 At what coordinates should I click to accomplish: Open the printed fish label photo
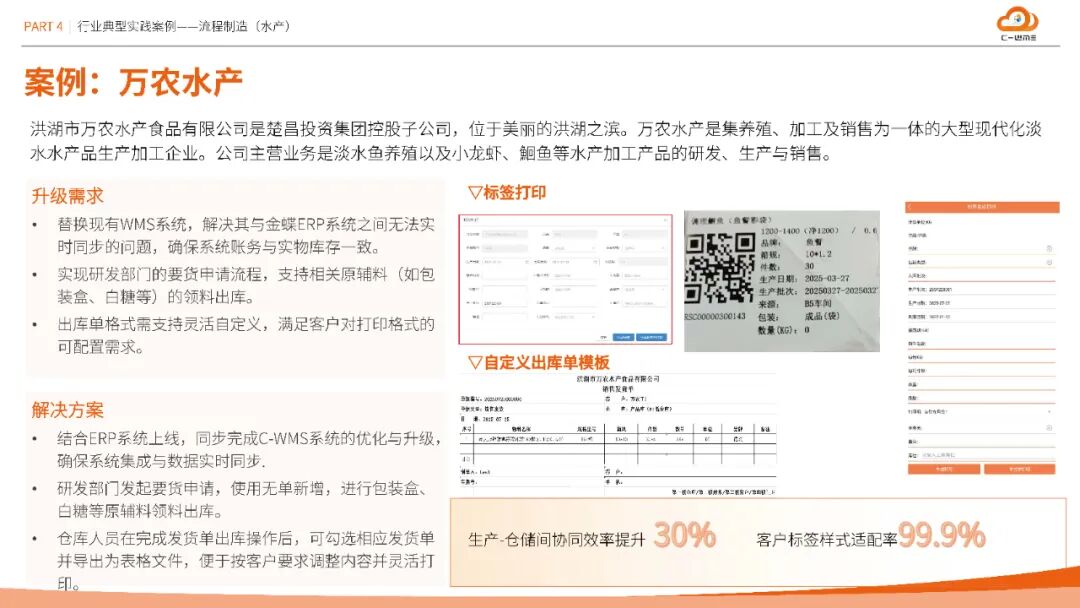tap(782, 281)
